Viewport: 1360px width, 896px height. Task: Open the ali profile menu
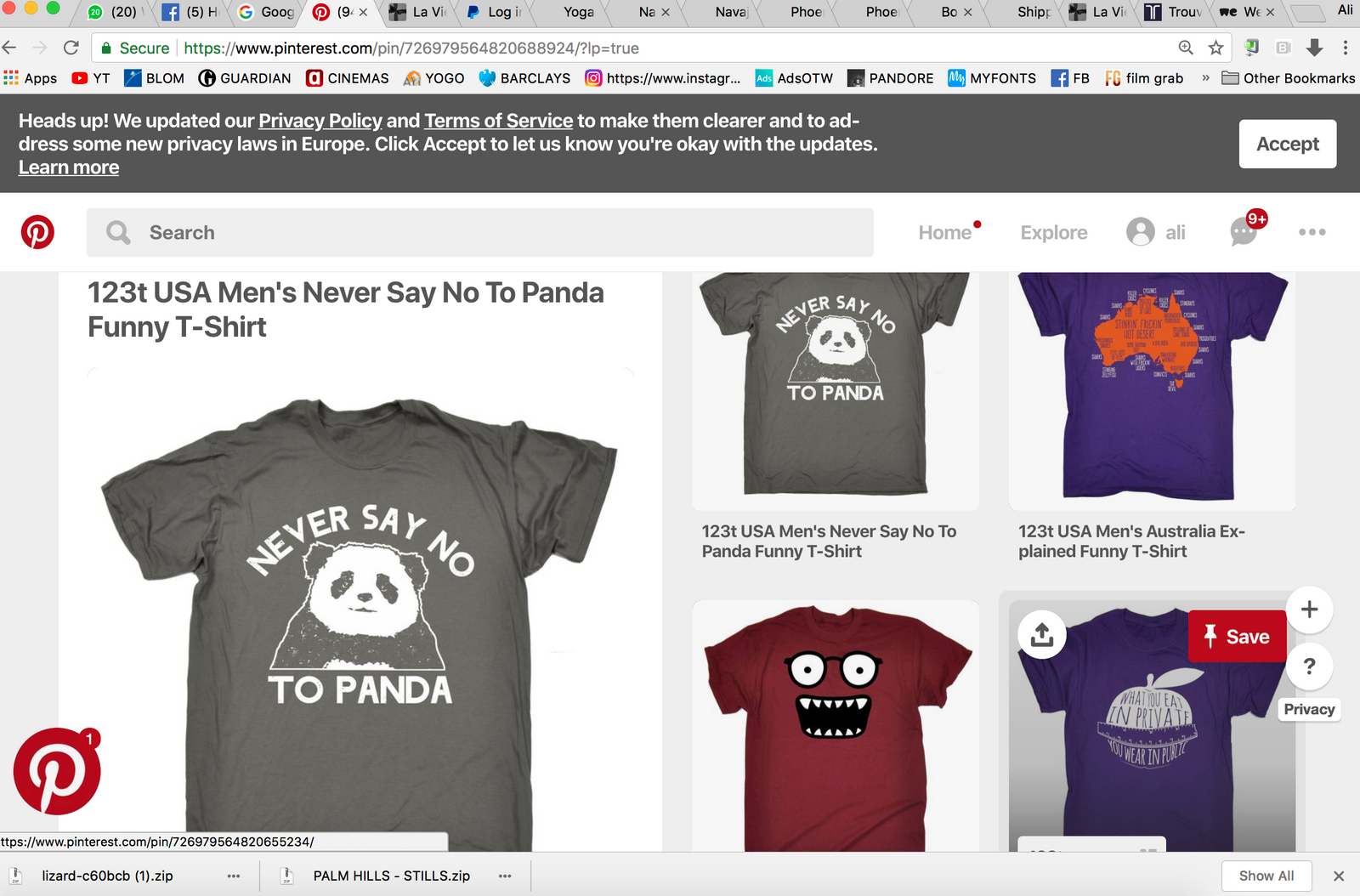coord(1156,232)
